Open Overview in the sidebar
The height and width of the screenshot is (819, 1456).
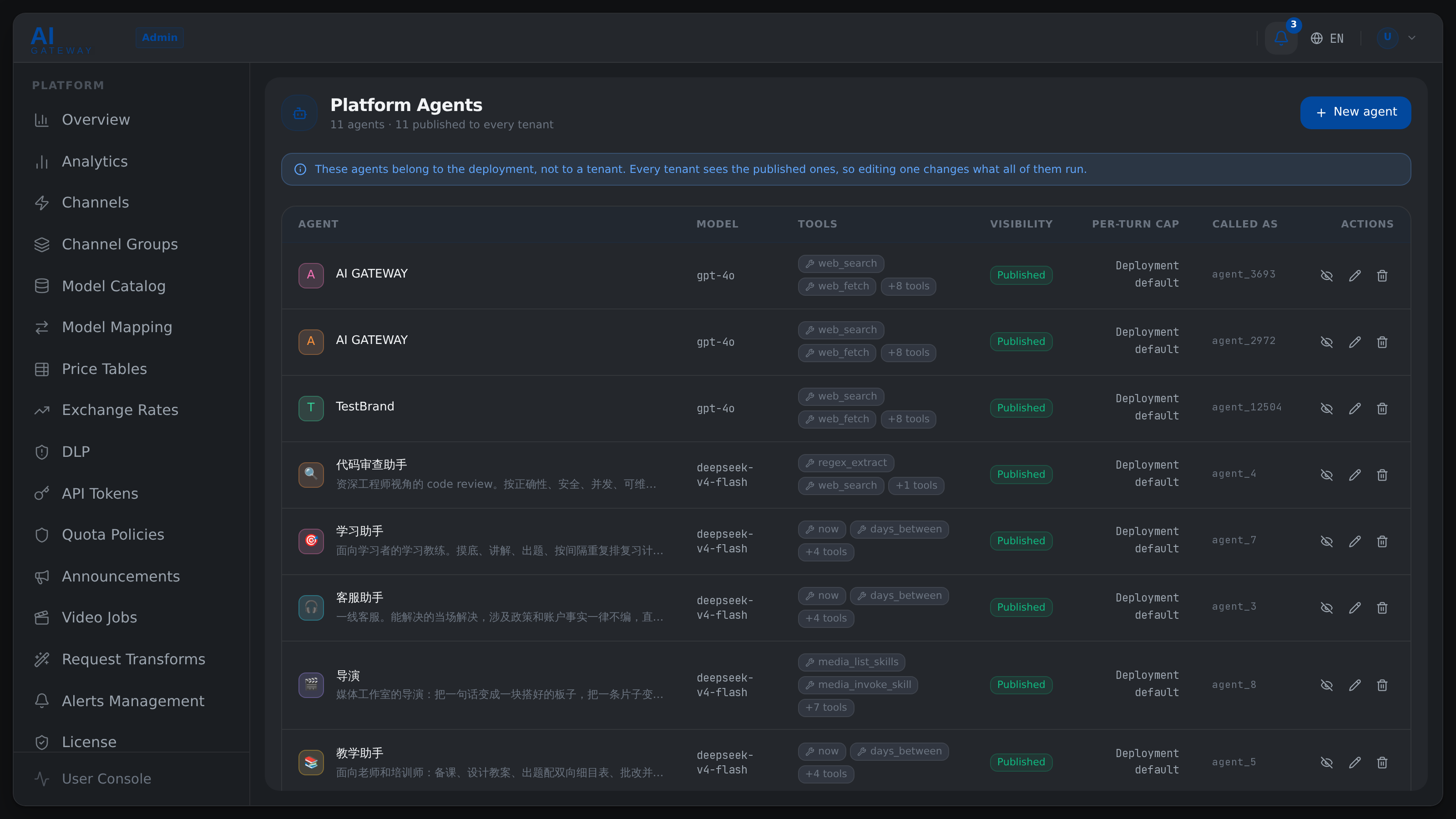point(131,120)
